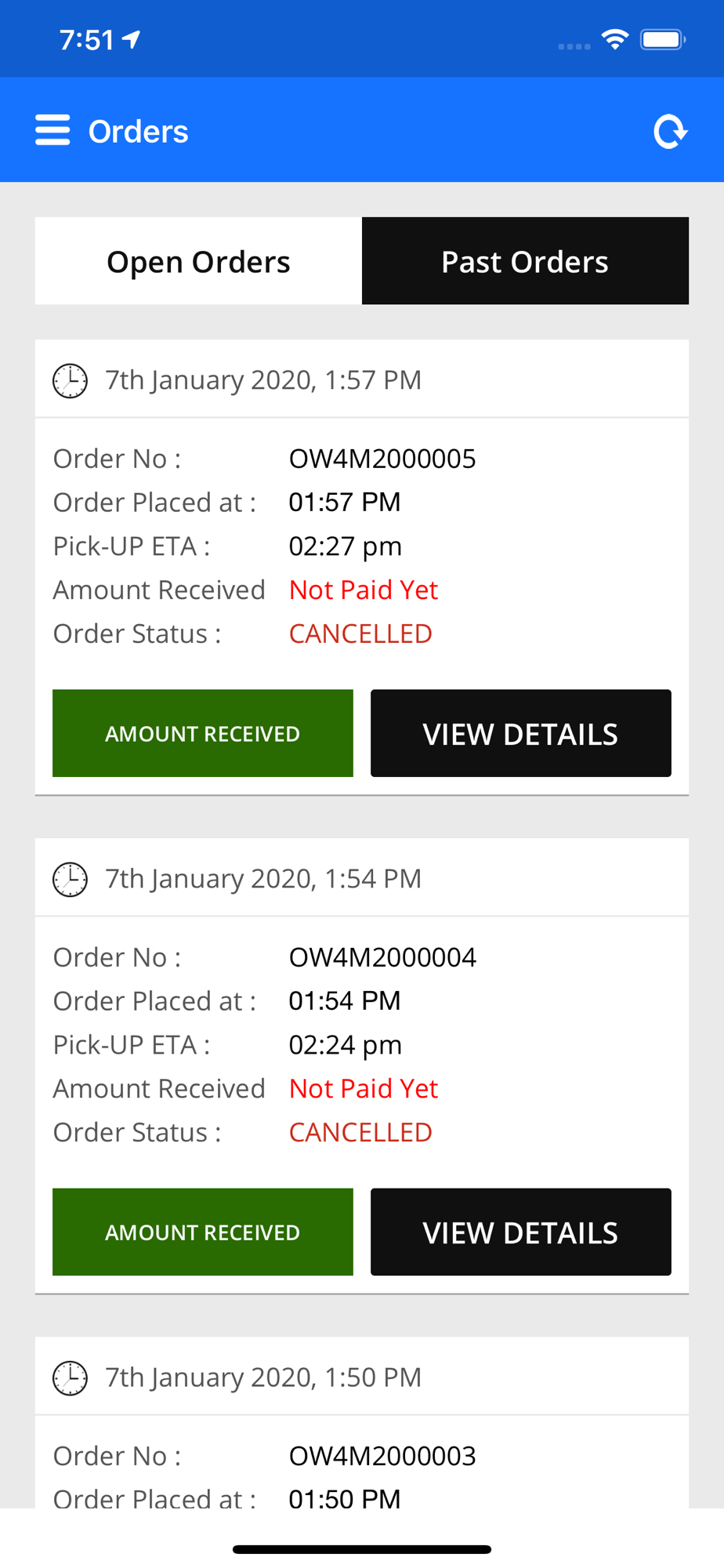View details of order OW4M2000004

tap(520, 1232)
